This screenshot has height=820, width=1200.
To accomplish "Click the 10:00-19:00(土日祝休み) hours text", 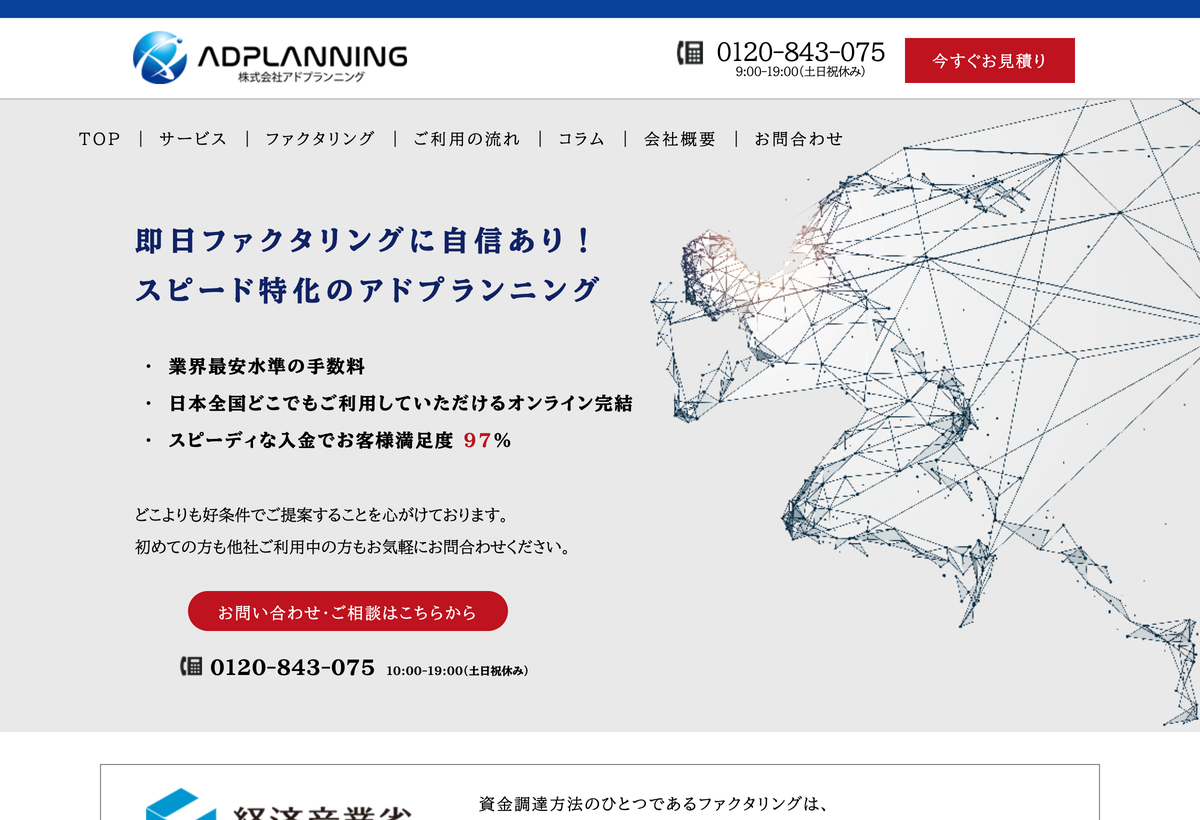I will click(x=457, y=671).
